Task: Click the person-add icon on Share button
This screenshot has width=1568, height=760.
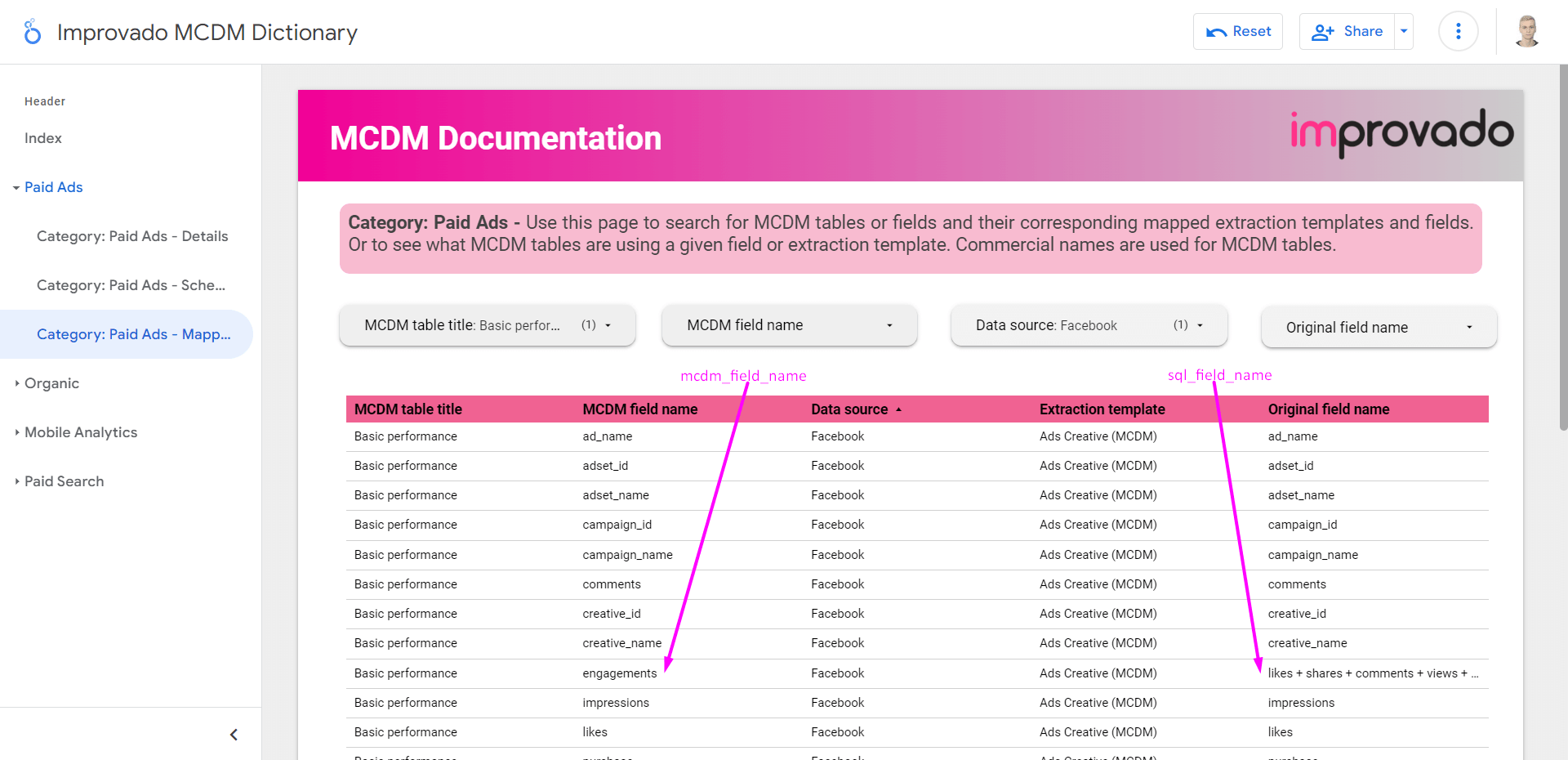Action: pos(1324,31)
